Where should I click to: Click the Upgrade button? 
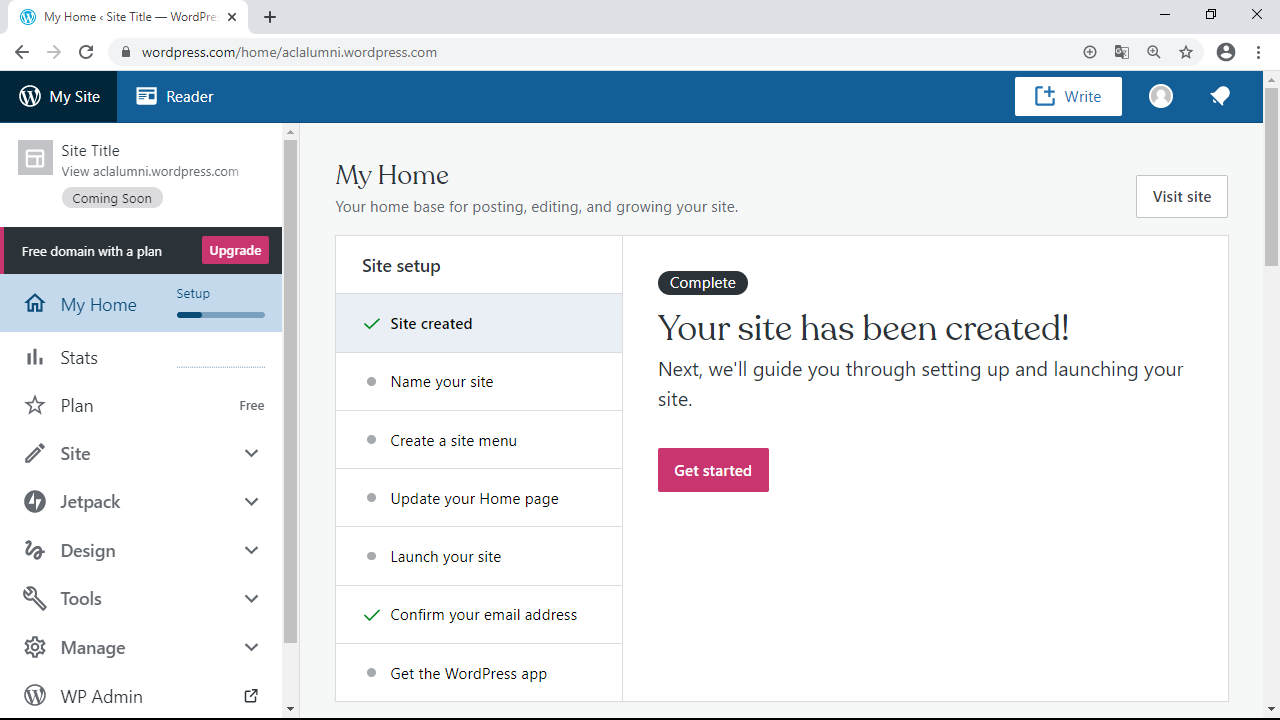[x=235, y=251]
